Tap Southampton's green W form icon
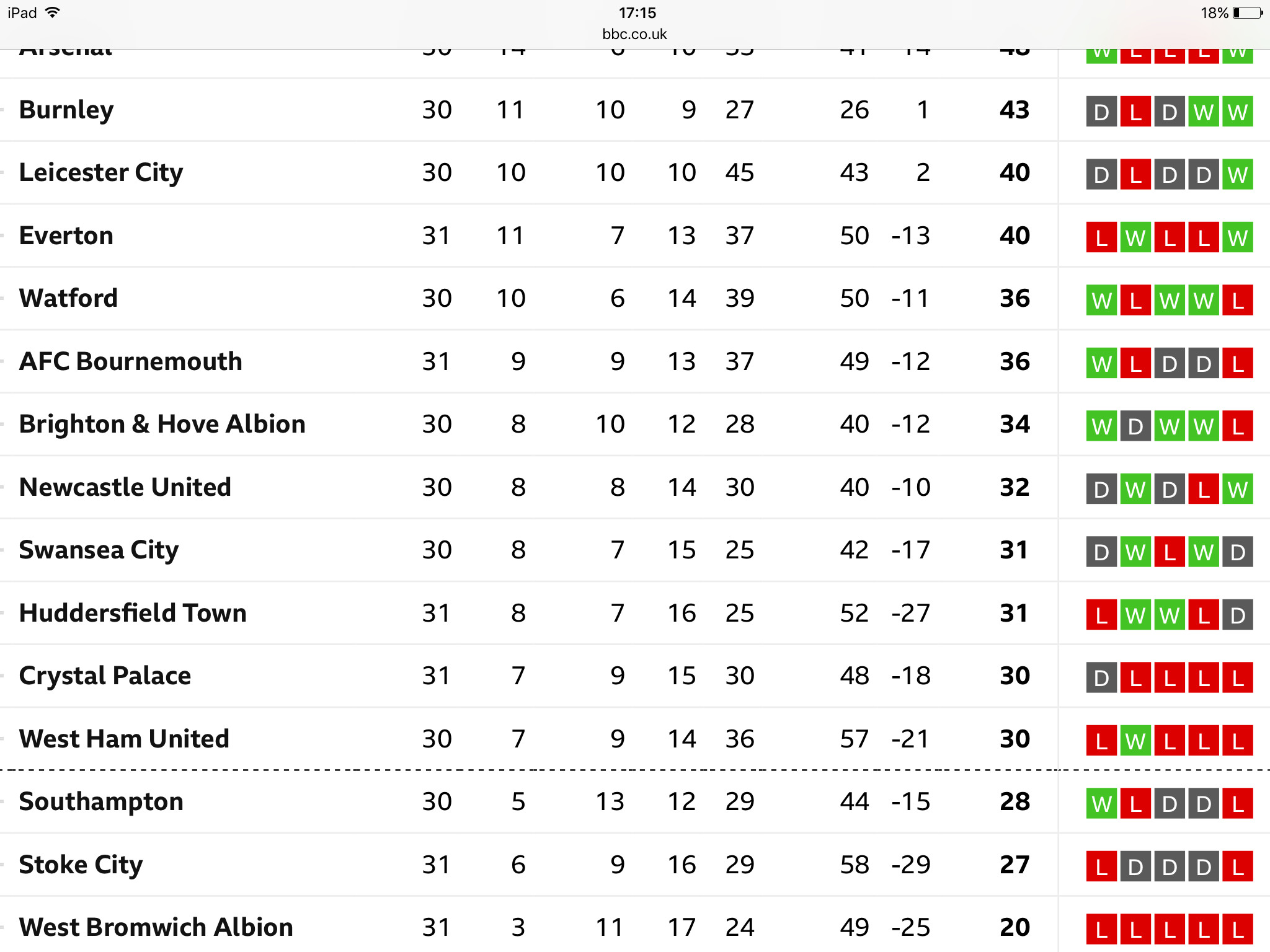Screen dimensions: 1270x952 click(1101, 803)
